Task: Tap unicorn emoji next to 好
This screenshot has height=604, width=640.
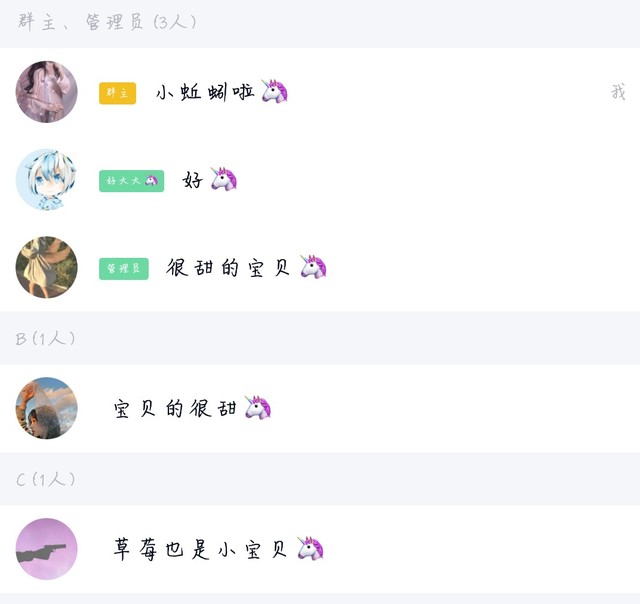Action: [x=224, y=179]
